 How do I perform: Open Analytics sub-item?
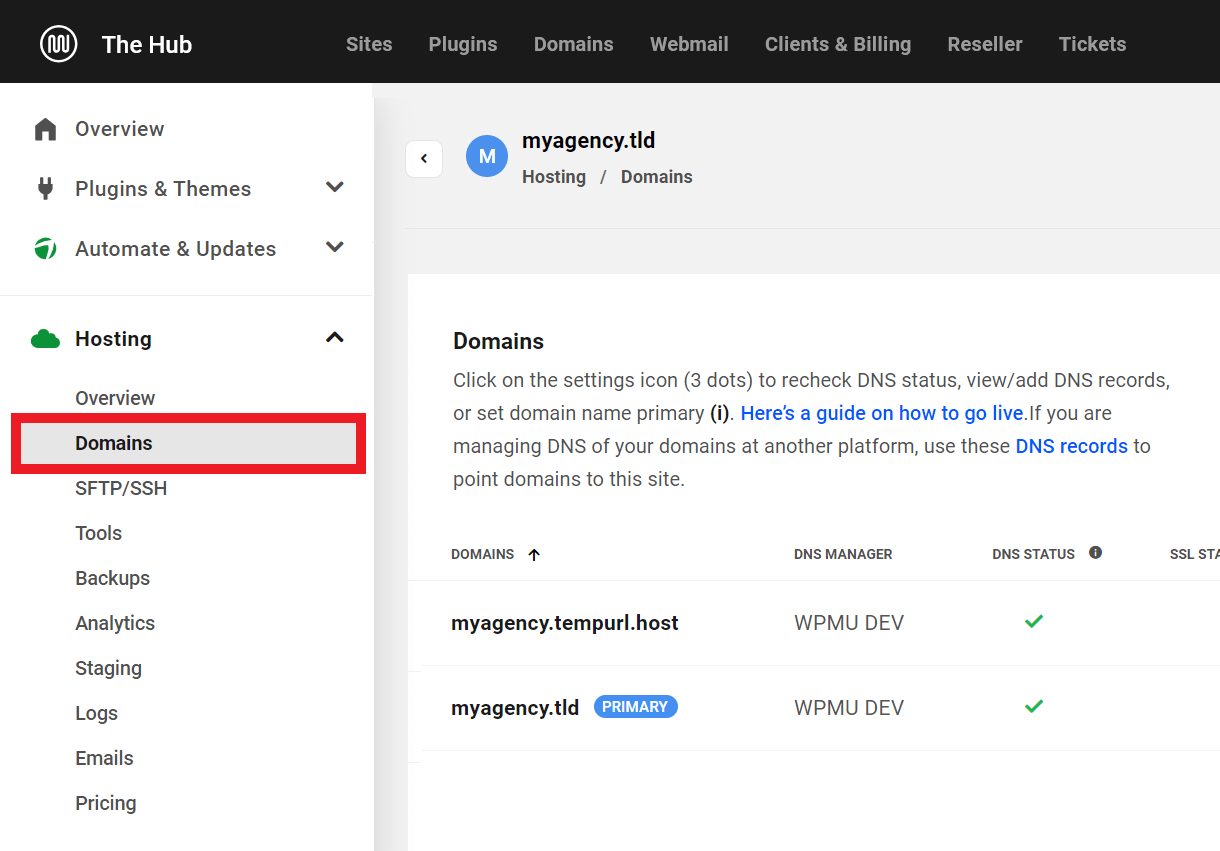coord(115,623)
